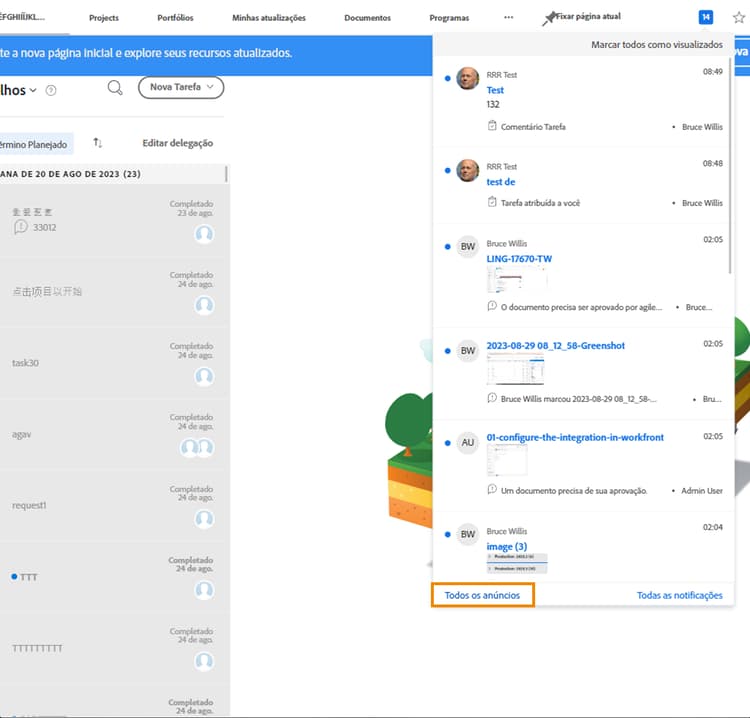Select the task30 work item
The image size is (750, 718).
(x=113, y=363)
